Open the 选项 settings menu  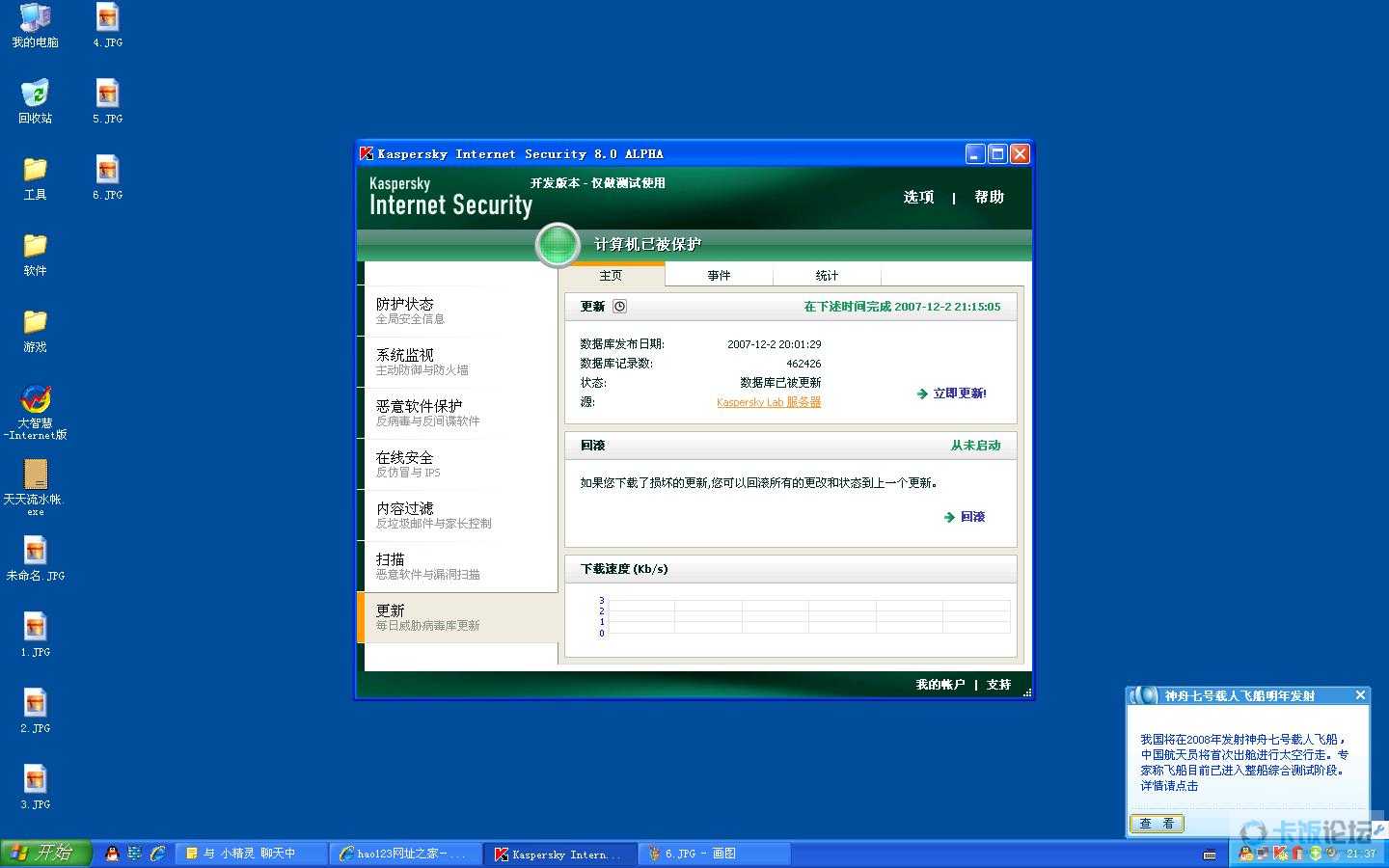point(919,197)
